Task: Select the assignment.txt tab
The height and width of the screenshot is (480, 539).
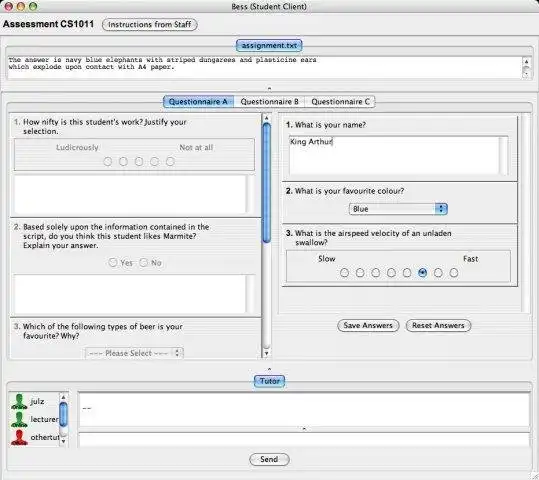Action: coord(269,45)
